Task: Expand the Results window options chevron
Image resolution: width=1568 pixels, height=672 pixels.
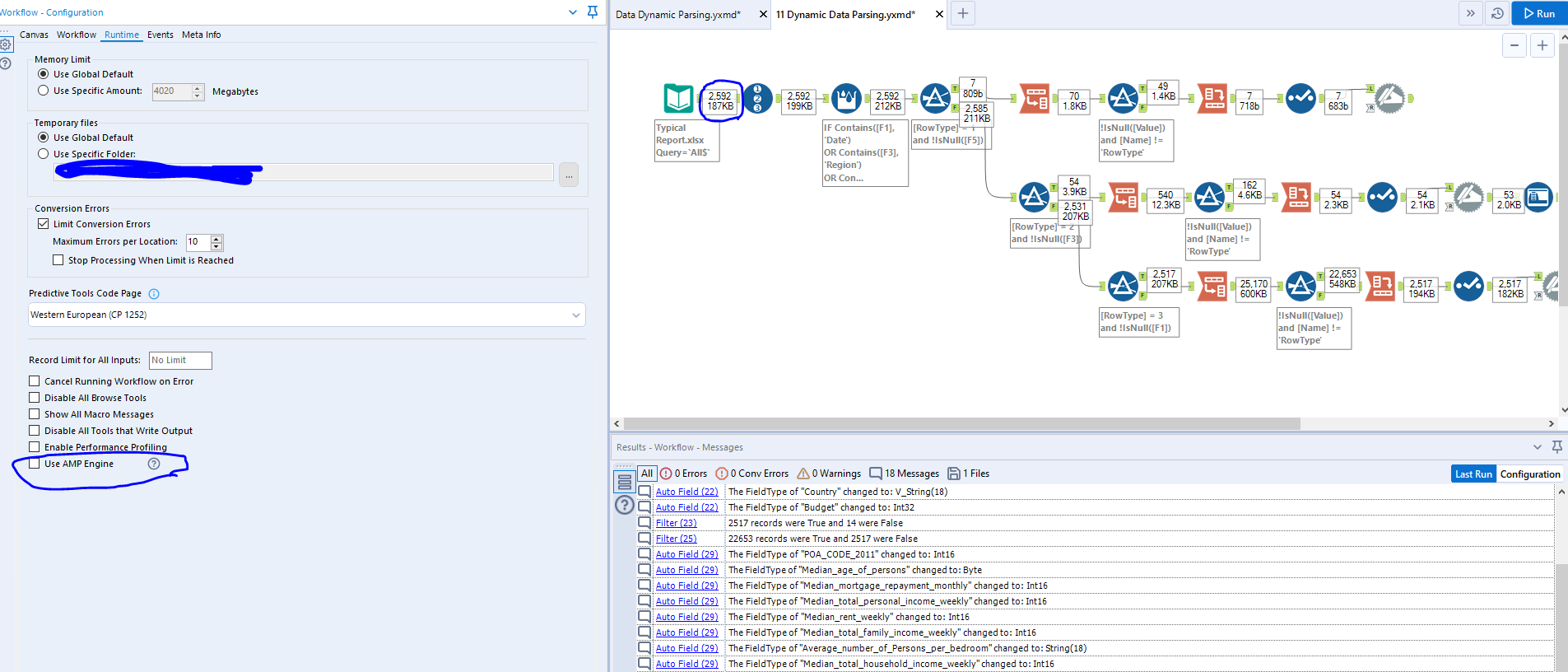Action: point(1537,447)
